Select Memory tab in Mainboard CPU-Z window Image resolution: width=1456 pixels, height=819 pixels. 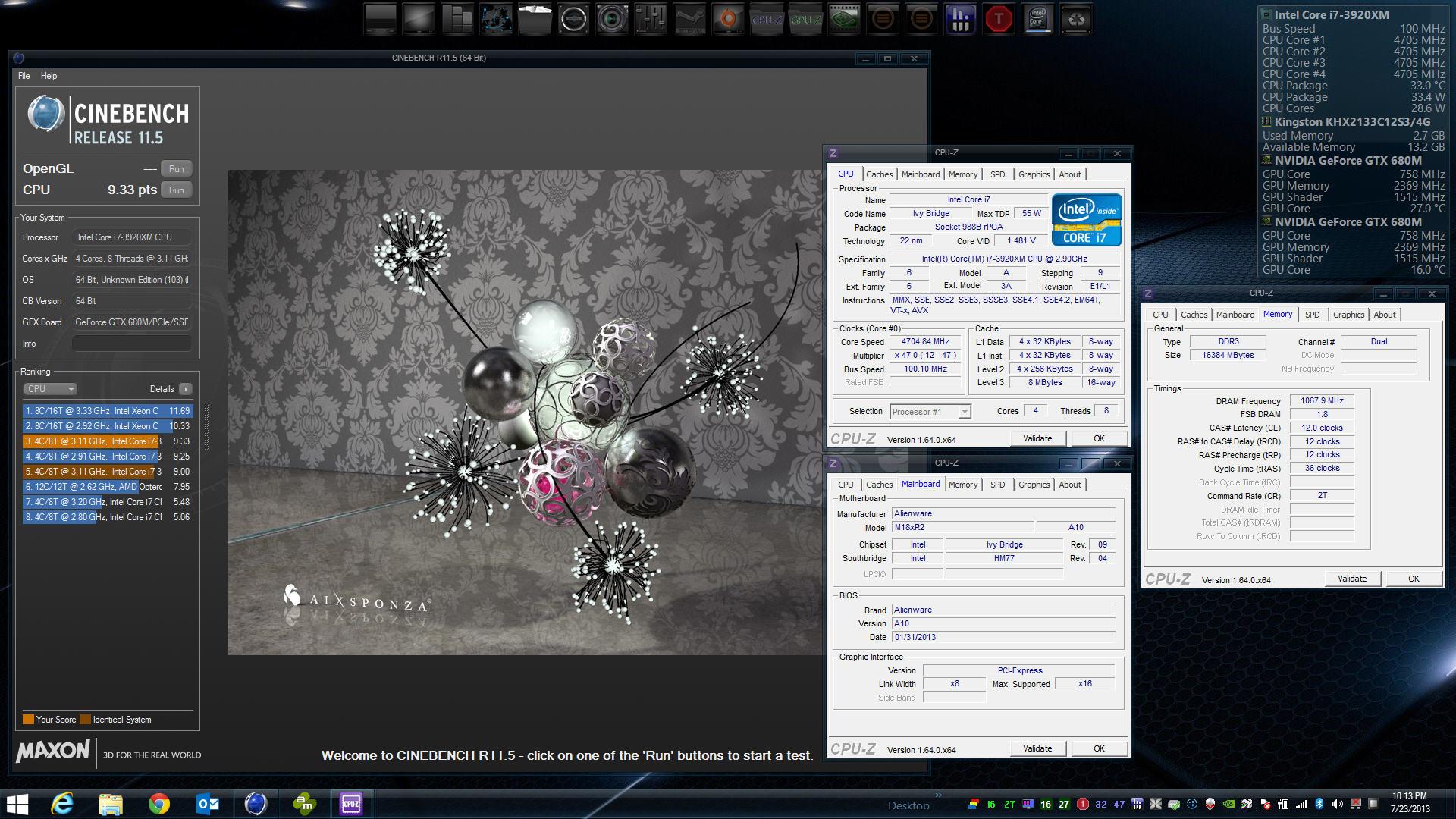[x=962, y=485]
